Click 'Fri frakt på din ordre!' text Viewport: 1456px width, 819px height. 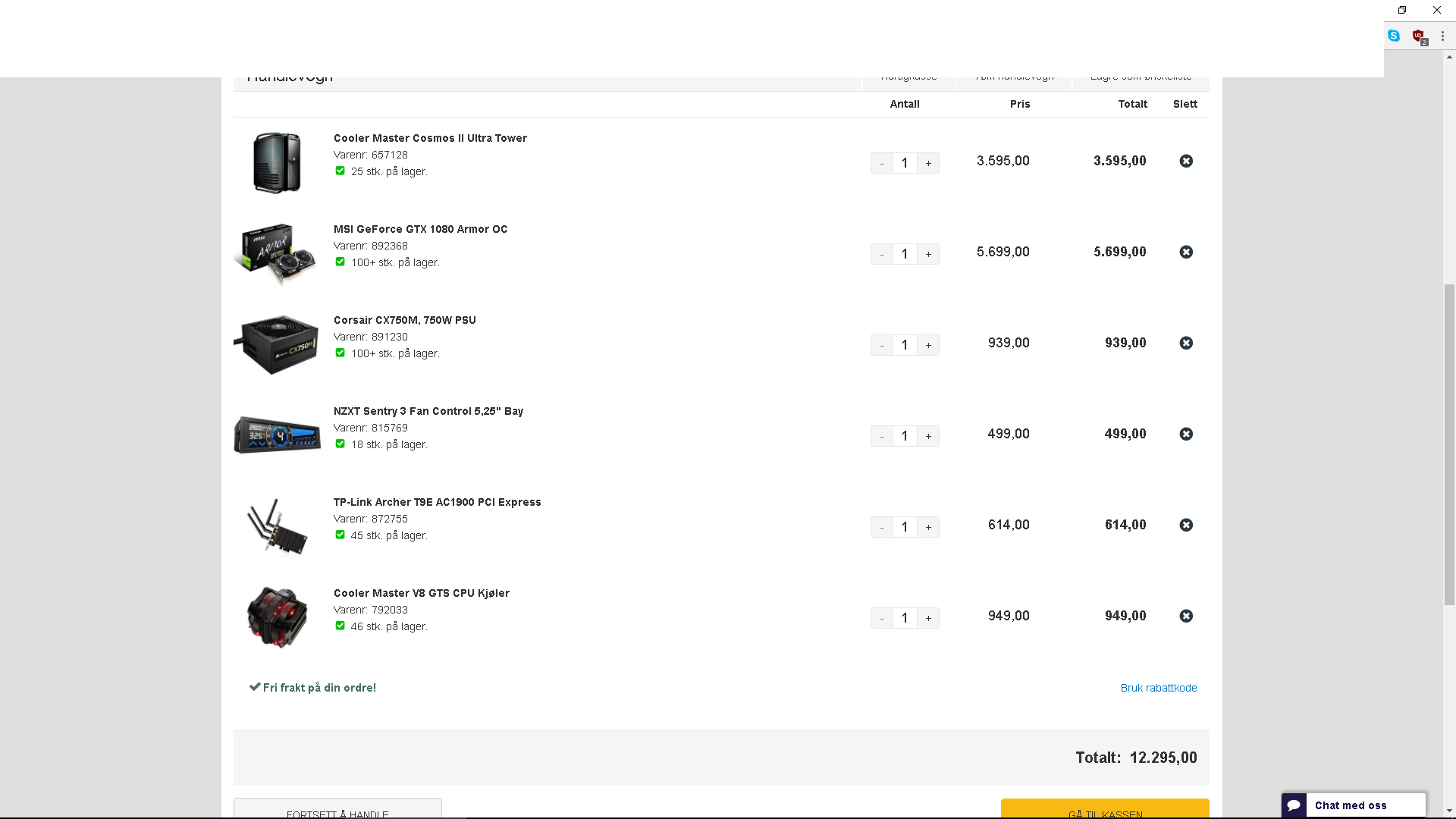[319, 688]
